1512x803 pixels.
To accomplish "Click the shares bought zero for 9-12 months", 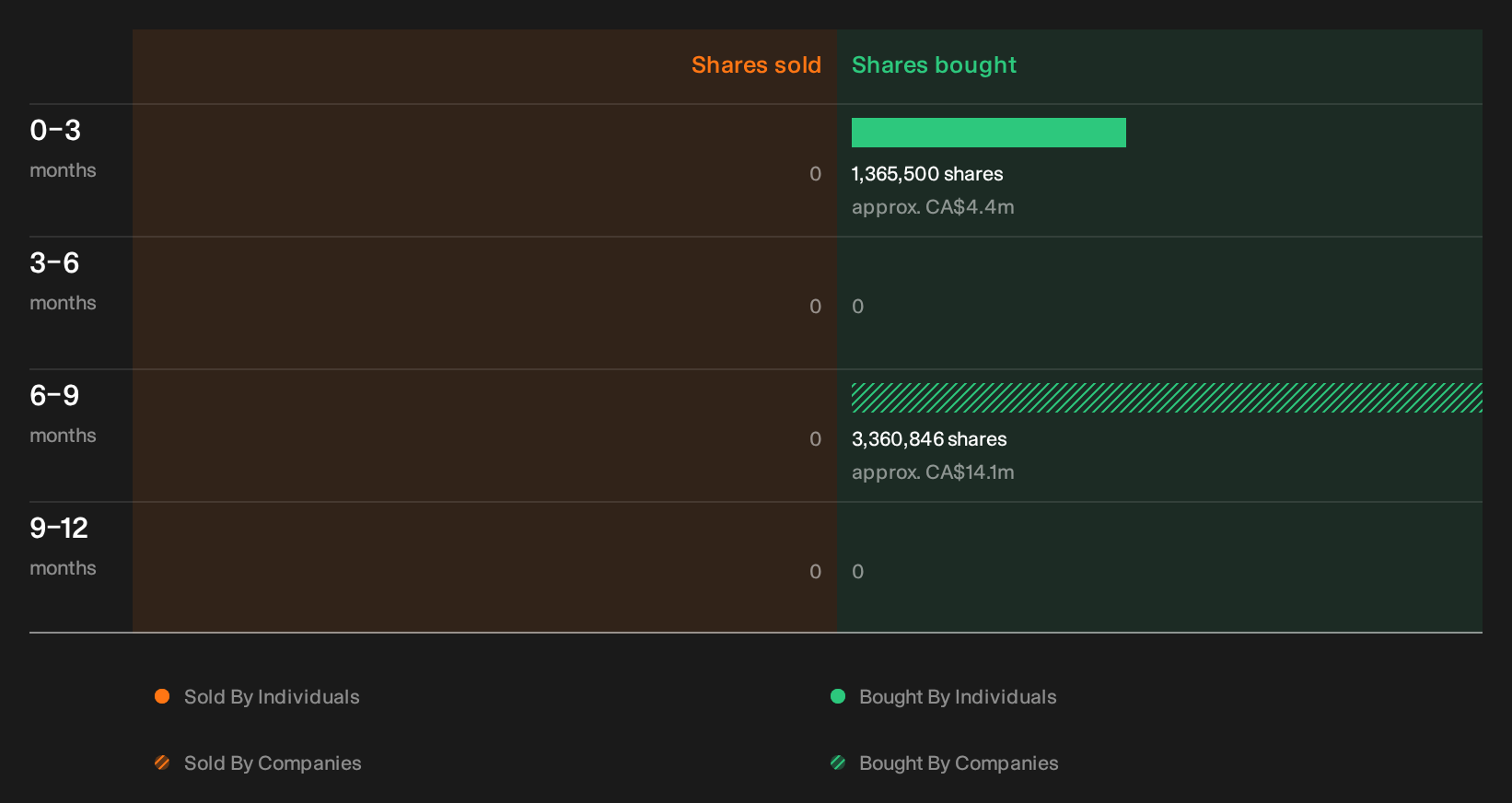I will pyautogui.click(x=858, y=572).
